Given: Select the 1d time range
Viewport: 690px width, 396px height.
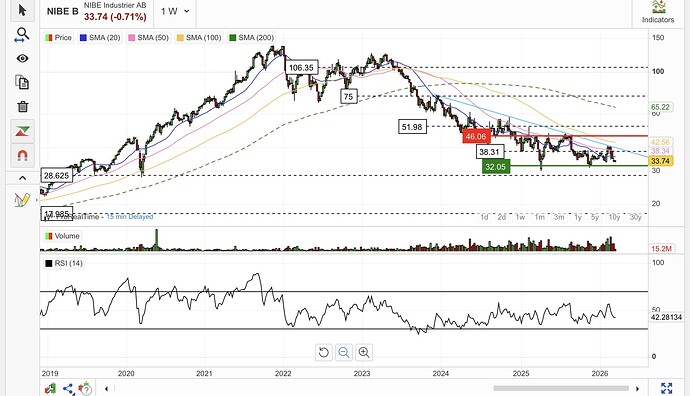Looking at the screenshot, I should (x=484, y=217).
